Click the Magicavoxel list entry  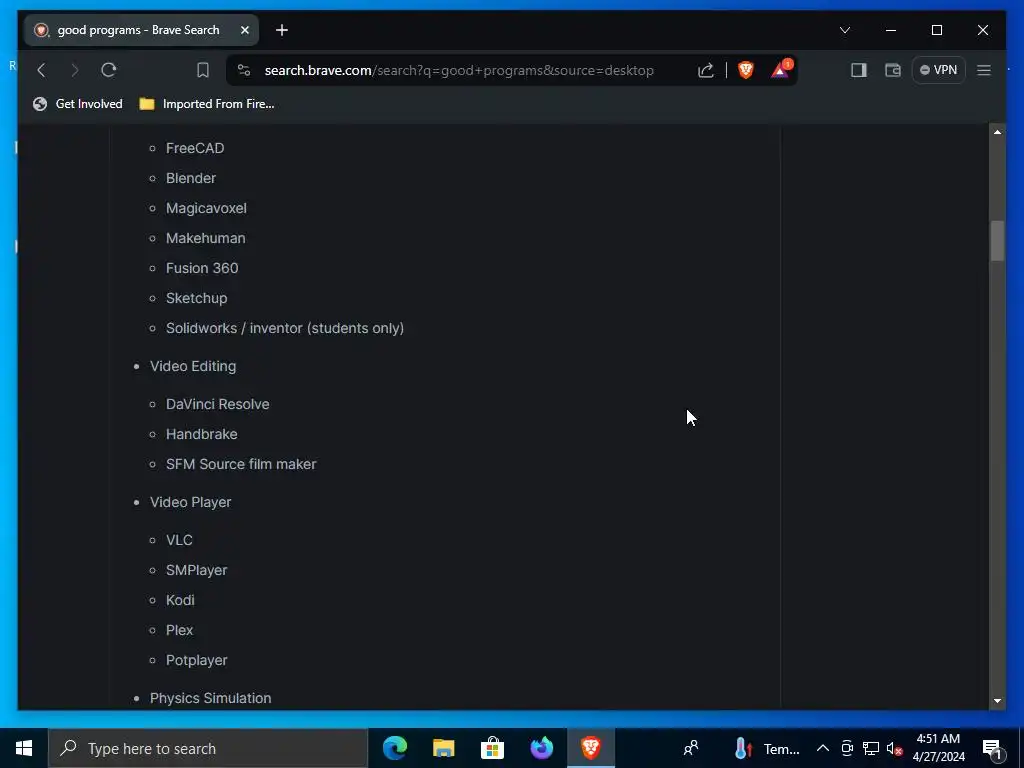coord(206,208)
